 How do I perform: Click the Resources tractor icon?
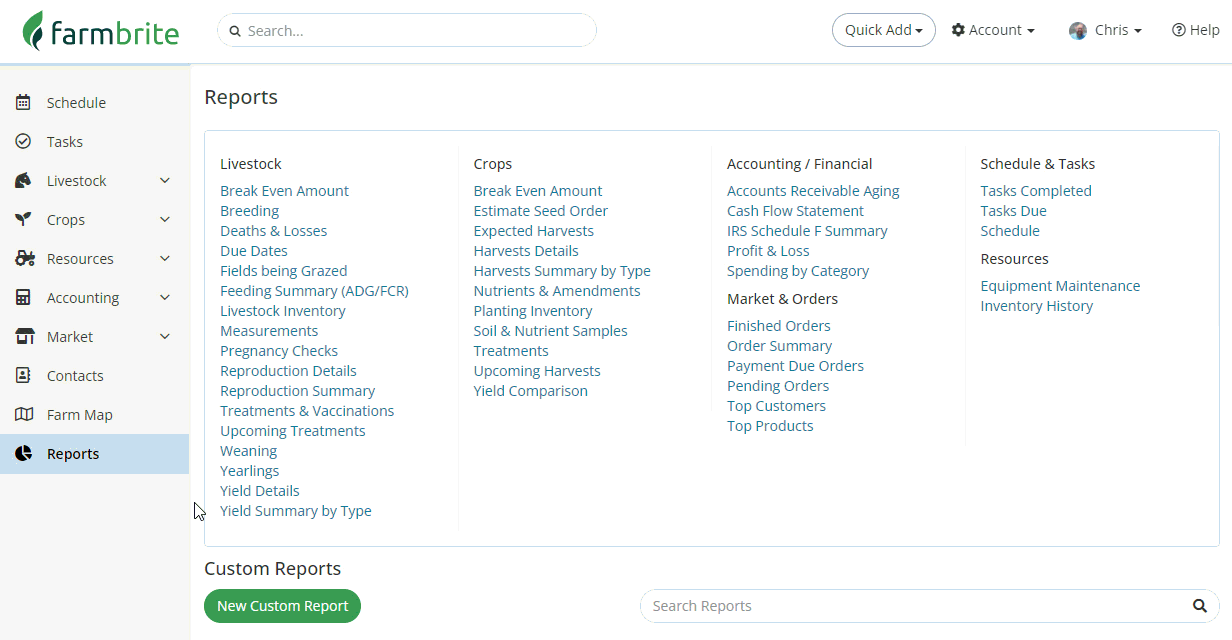point(25,258)
